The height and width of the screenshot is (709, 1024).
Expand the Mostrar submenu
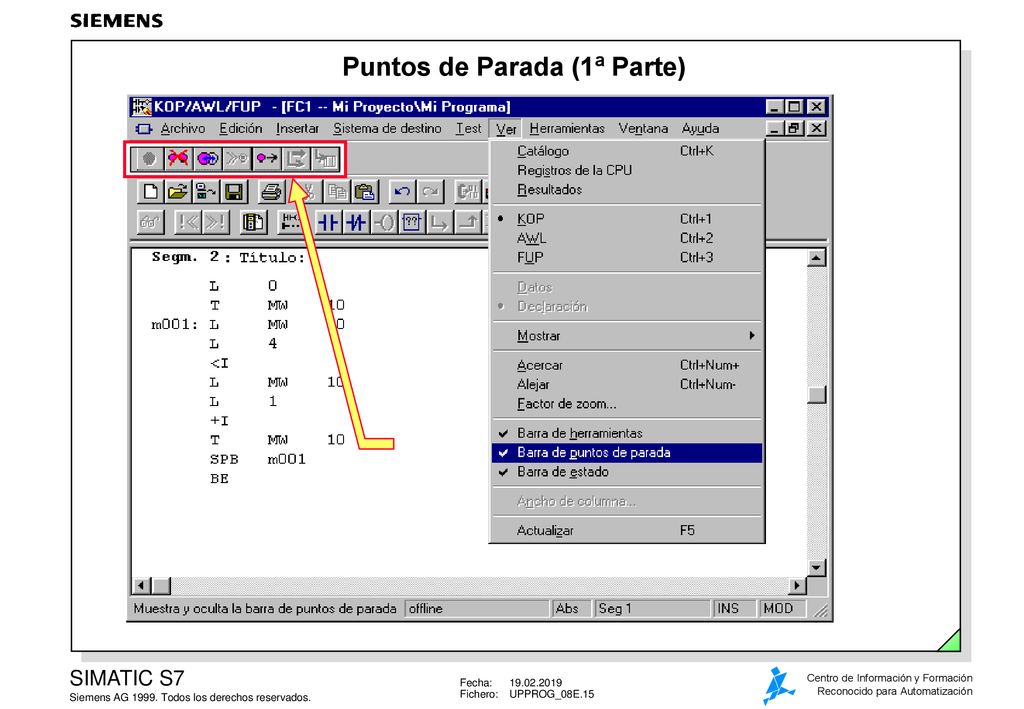[x=627, y=336]
